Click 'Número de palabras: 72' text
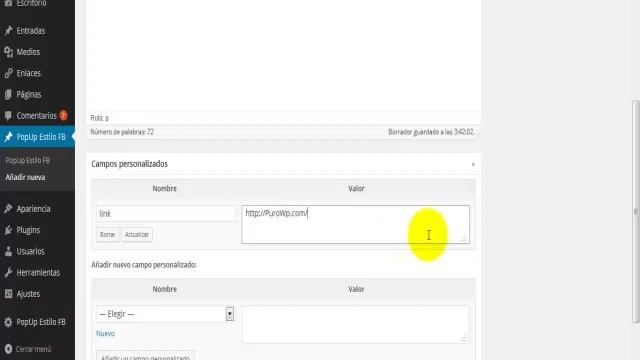The height and width of the screenshot is (360, 640). coord(122,132)
